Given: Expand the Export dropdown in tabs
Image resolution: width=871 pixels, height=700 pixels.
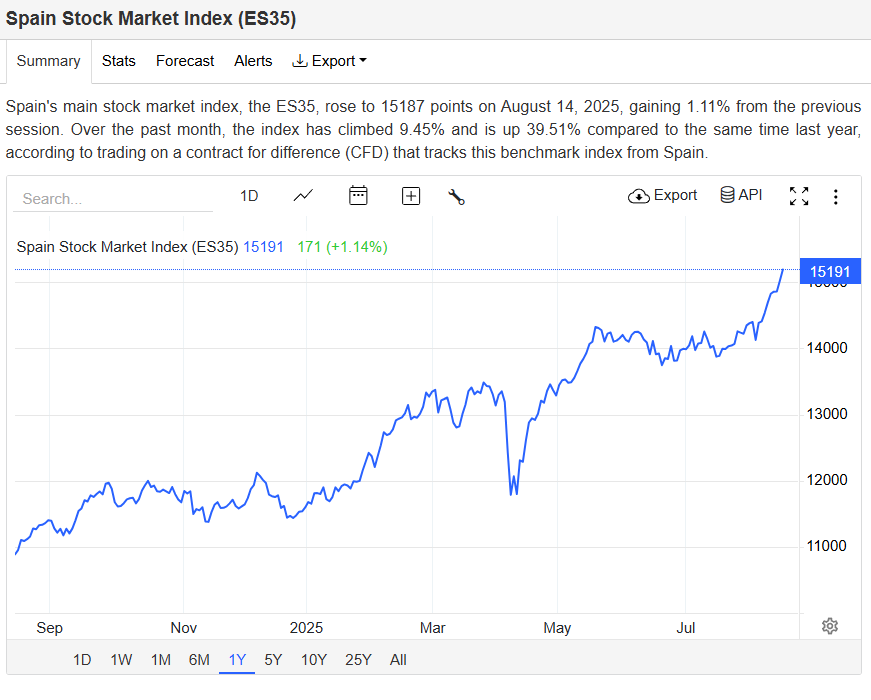Looking at the screenshot, I should point(330,61).
